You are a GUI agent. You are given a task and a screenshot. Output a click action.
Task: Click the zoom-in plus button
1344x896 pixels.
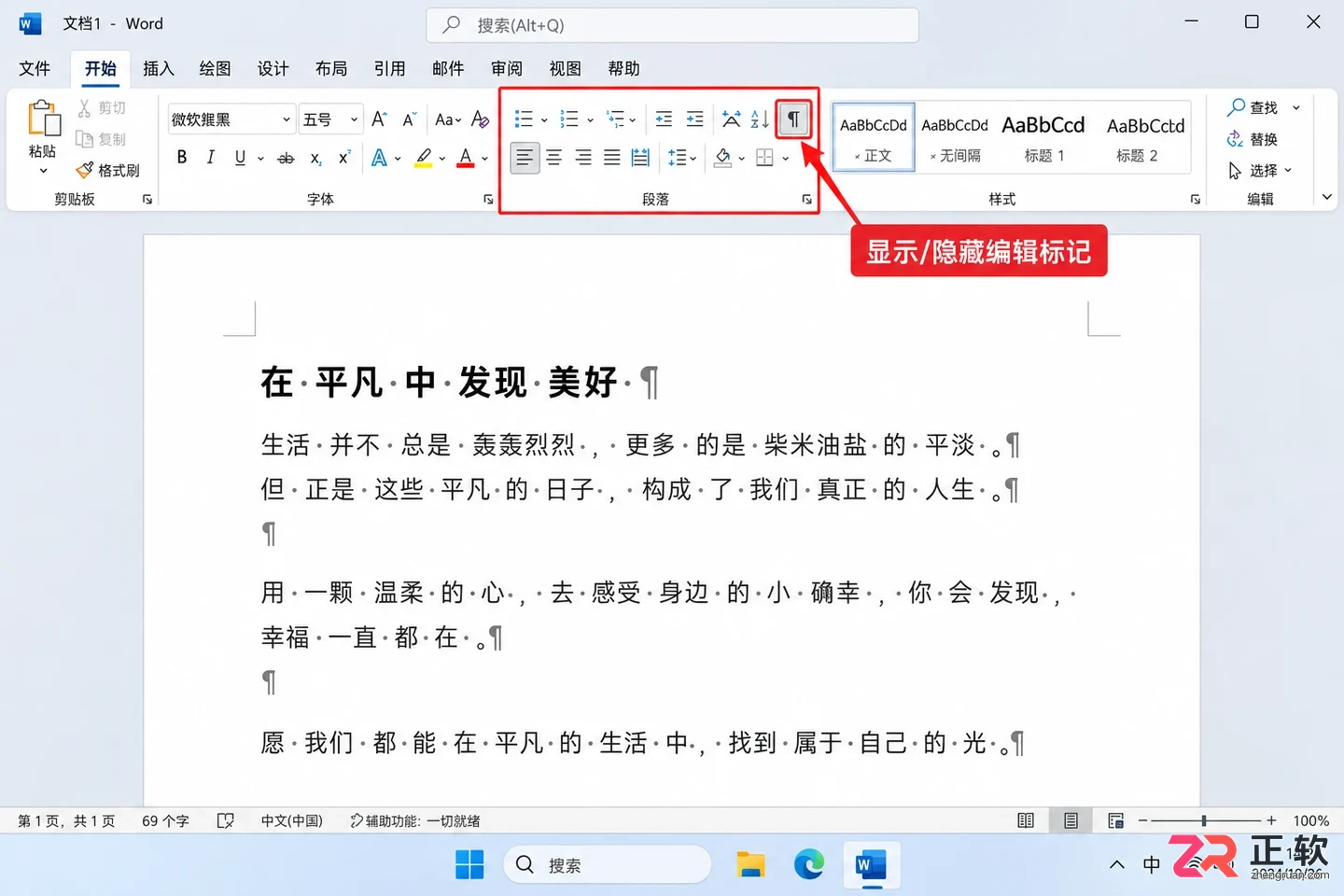[1270, 820]
